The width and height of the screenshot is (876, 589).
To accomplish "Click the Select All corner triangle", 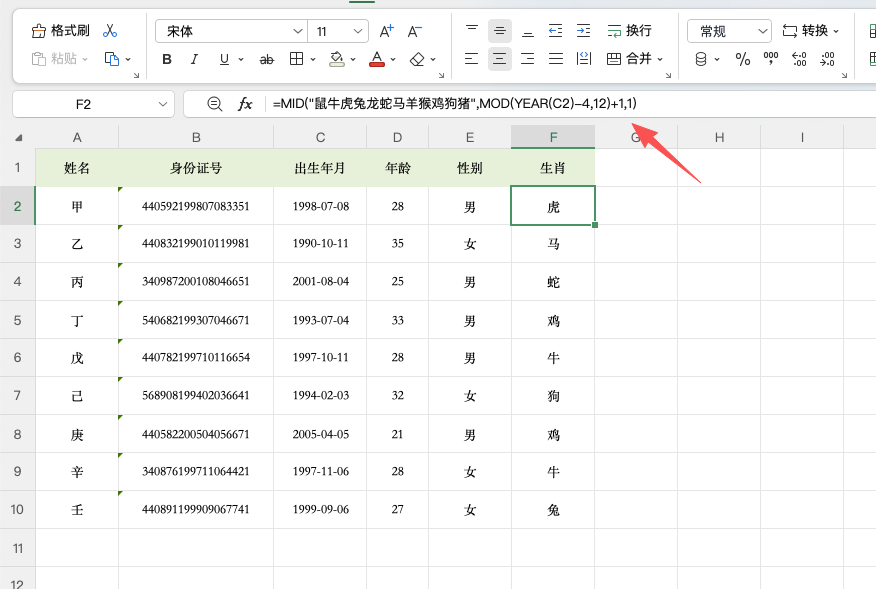I will click(18, 137).
